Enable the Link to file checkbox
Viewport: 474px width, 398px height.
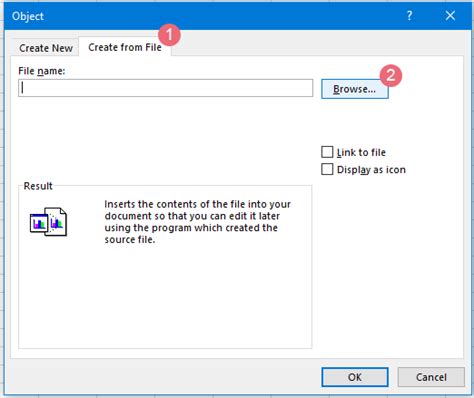(327, 152)
